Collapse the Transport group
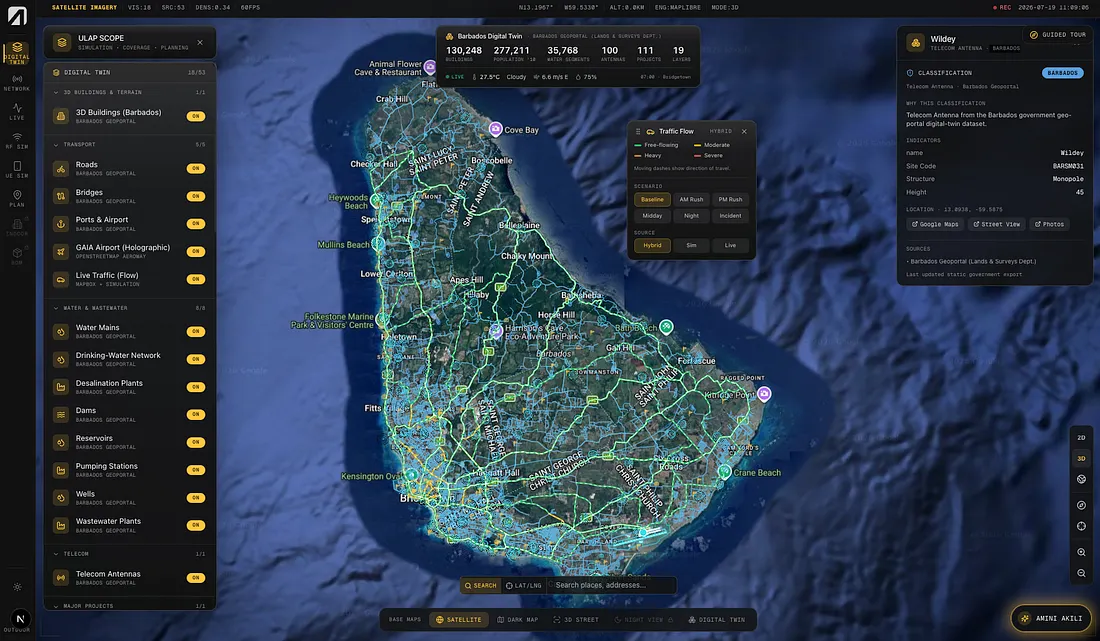1100x641 pixels. (x=129, y=144)
